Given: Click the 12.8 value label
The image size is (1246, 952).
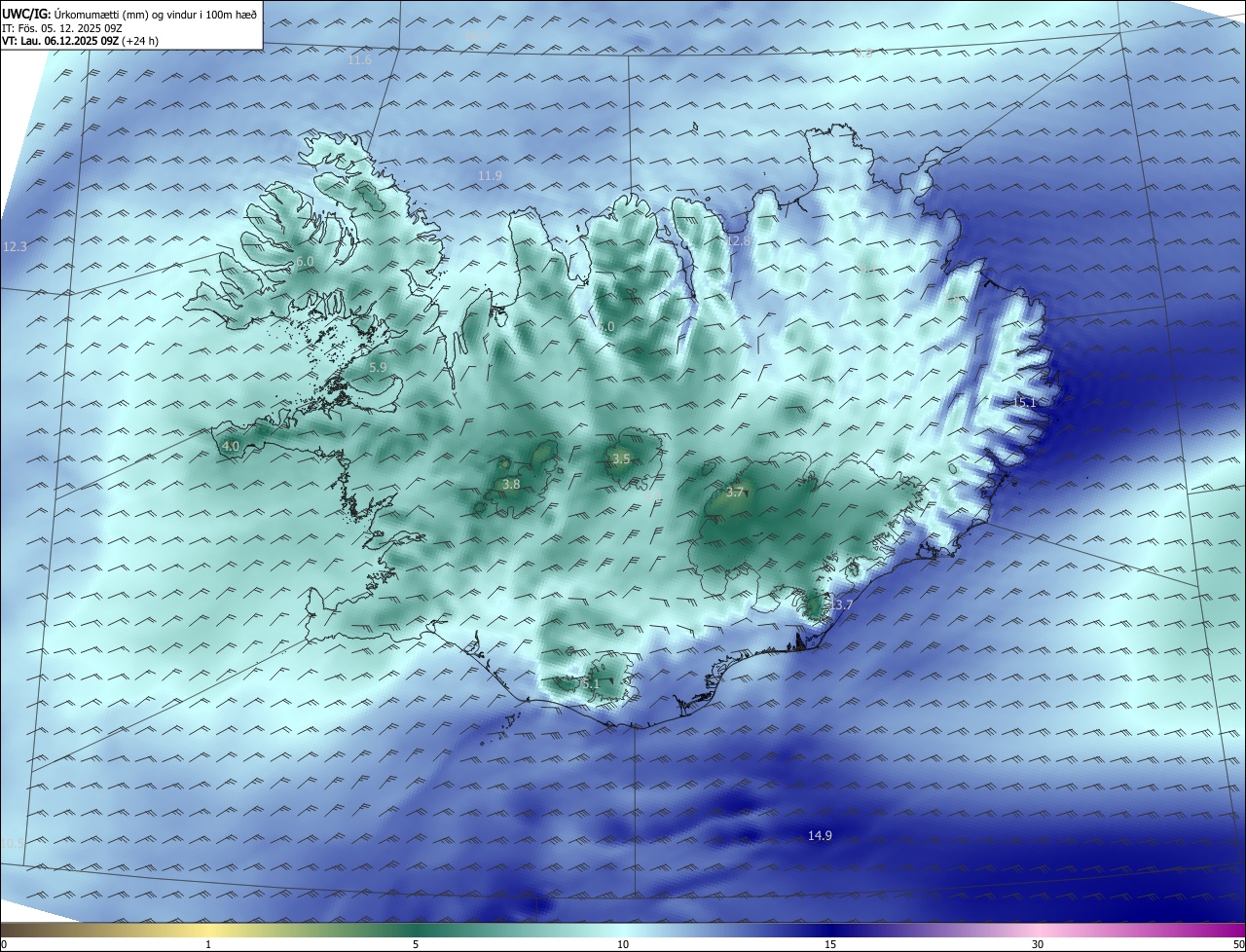Looking at the screenshot, I should pos(740,240).
